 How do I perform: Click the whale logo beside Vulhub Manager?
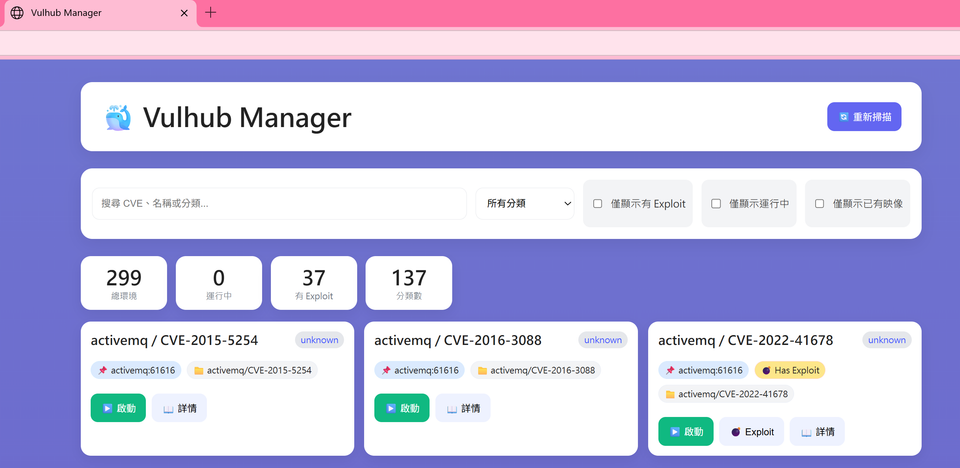pyautogui.click(x=118, y=118)
